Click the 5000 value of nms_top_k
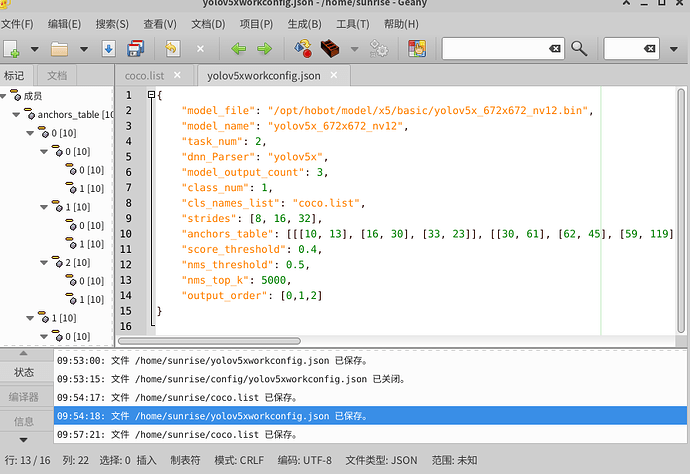 pos(273,280)
